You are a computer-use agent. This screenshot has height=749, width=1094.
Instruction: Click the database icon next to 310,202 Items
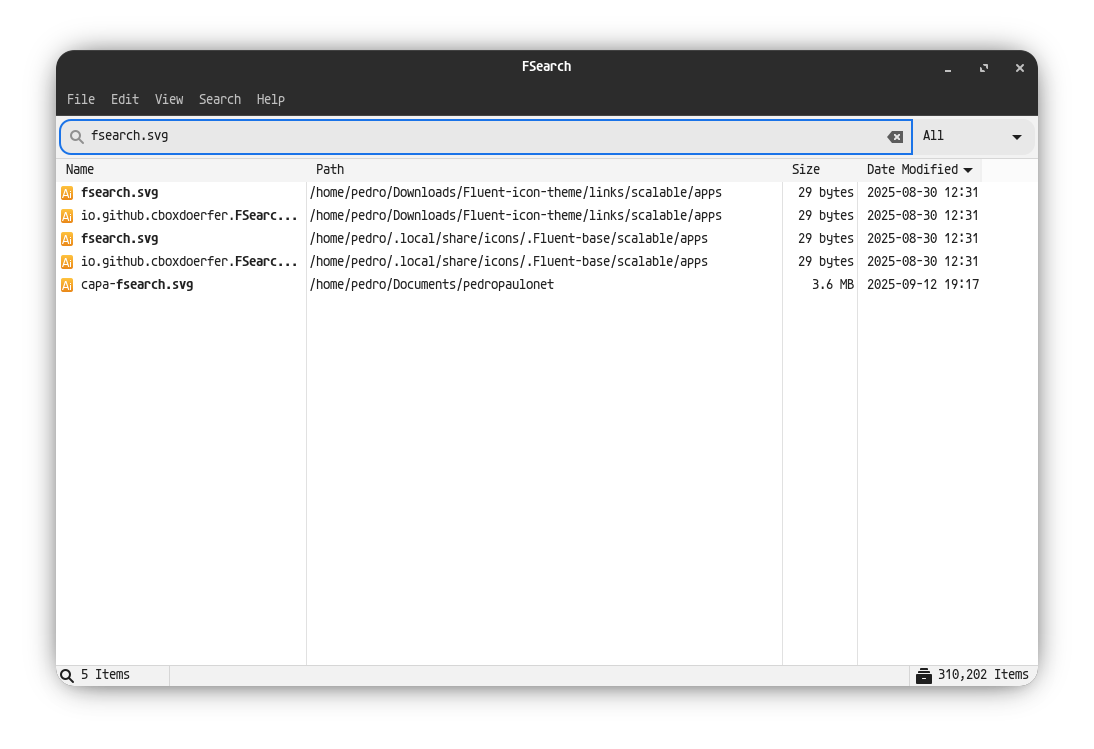(x=923, y=675)
